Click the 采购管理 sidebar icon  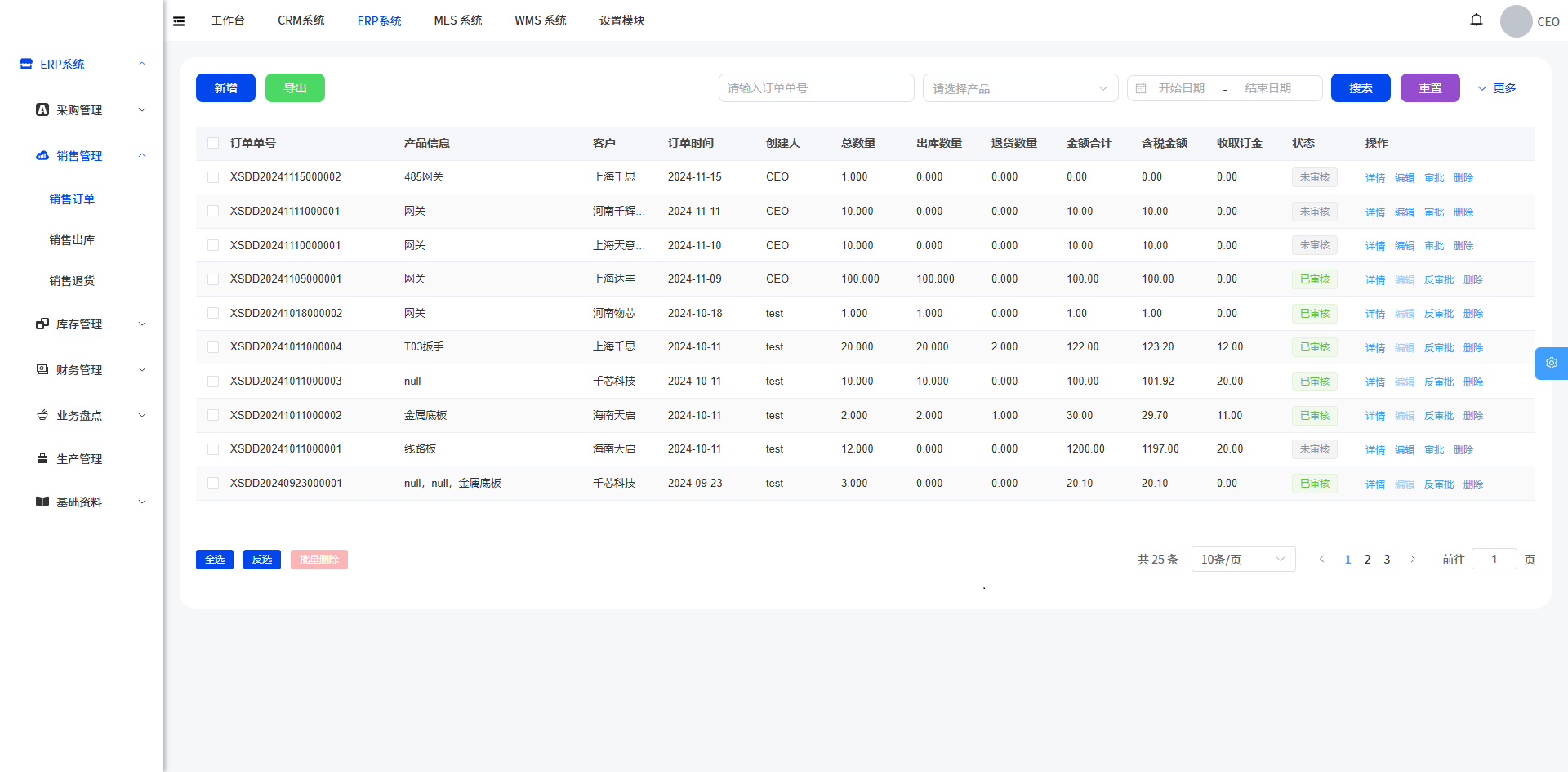point(42,109)
